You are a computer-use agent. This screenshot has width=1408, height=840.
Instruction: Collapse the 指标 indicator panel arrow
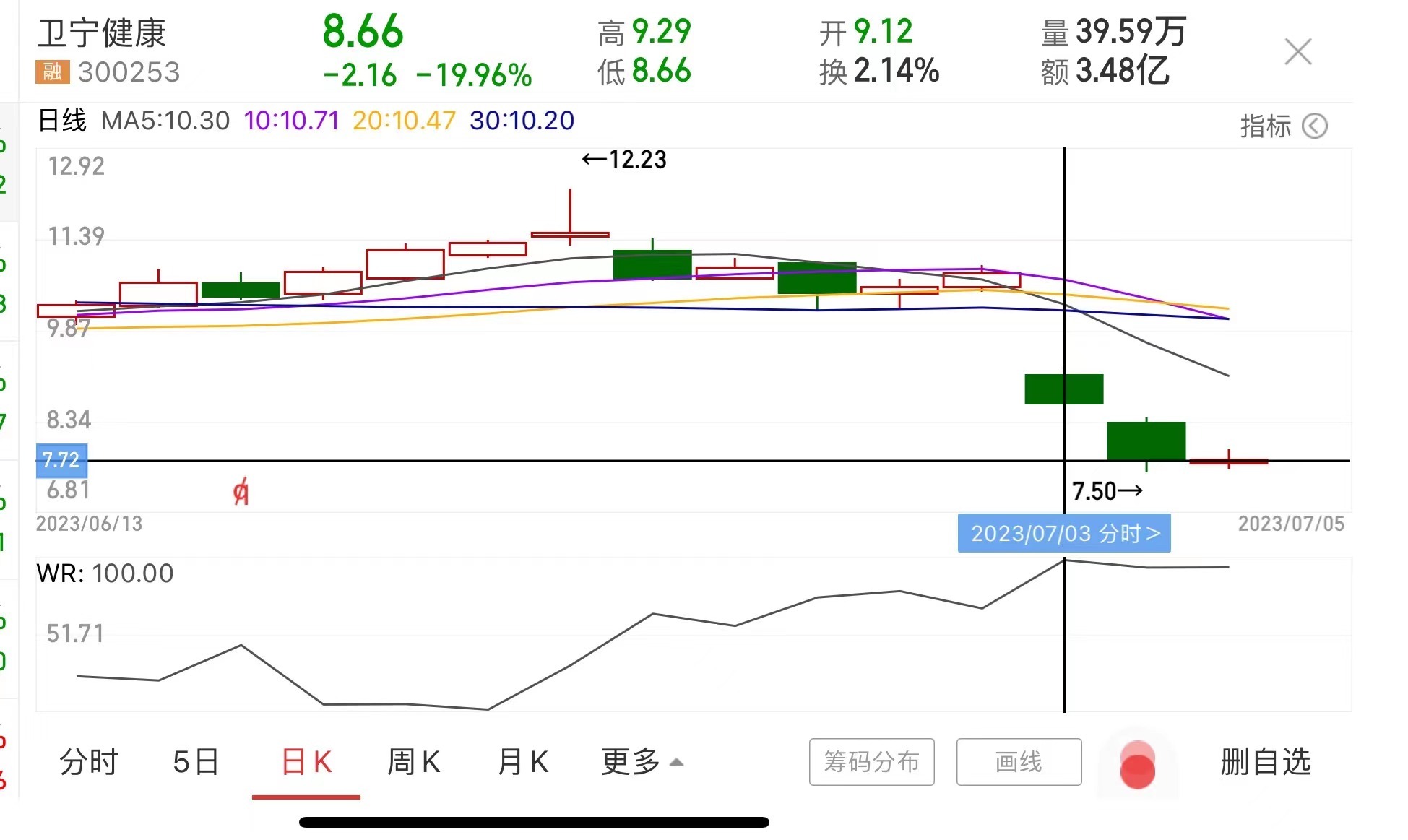point(1314,126)
